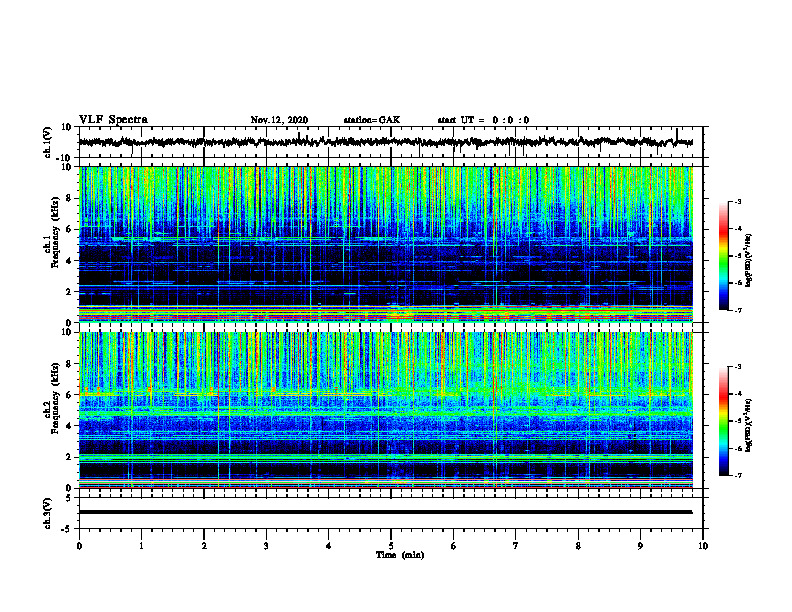Click inside the ch.1 spectrogram plot
This screenshot has width=792, height=612.
386,244
